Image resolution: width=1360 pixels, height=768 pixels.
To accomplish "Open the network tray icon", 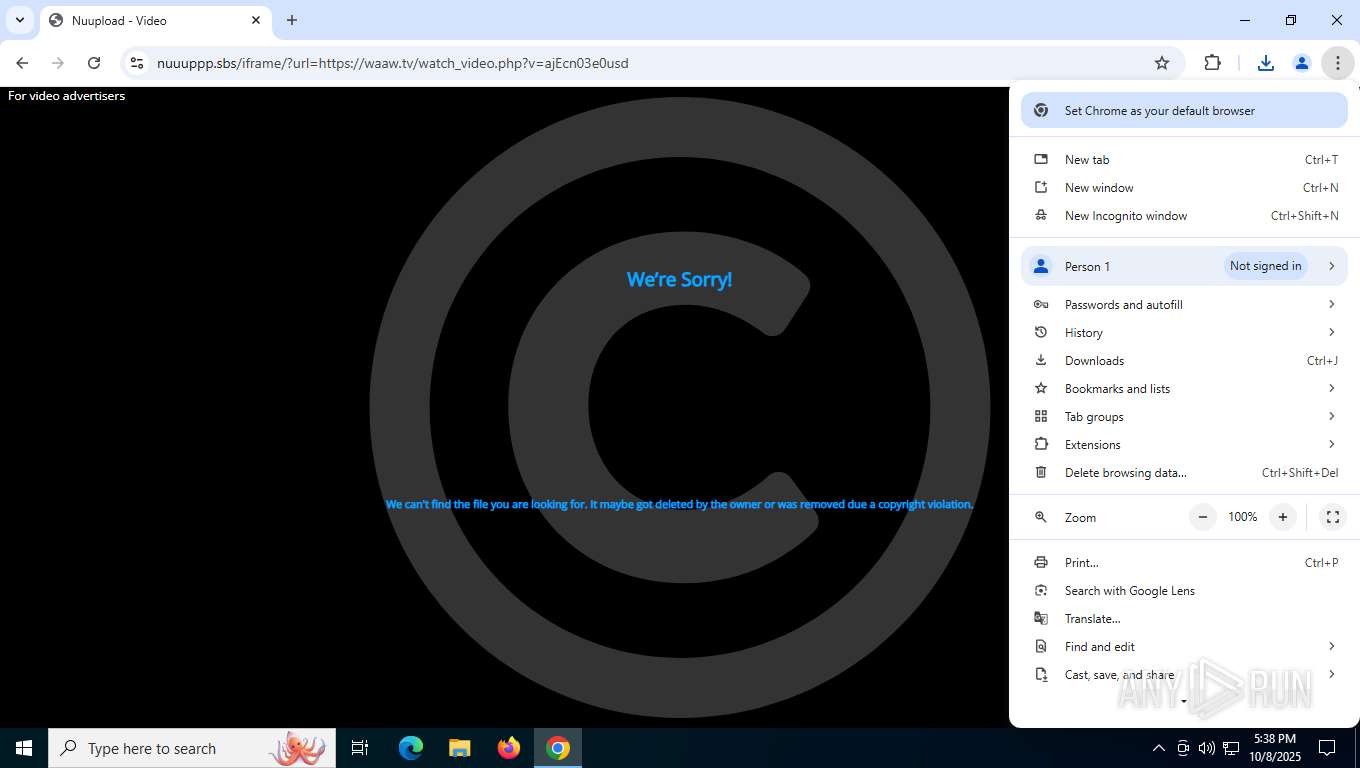I will (1231, 748).
